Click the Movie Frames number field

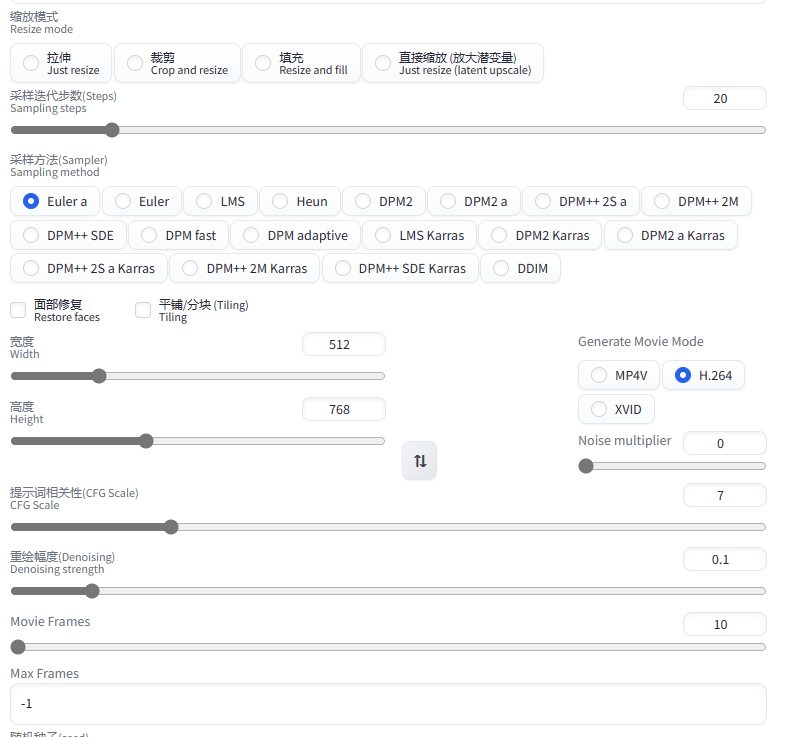tap(724, 624)
